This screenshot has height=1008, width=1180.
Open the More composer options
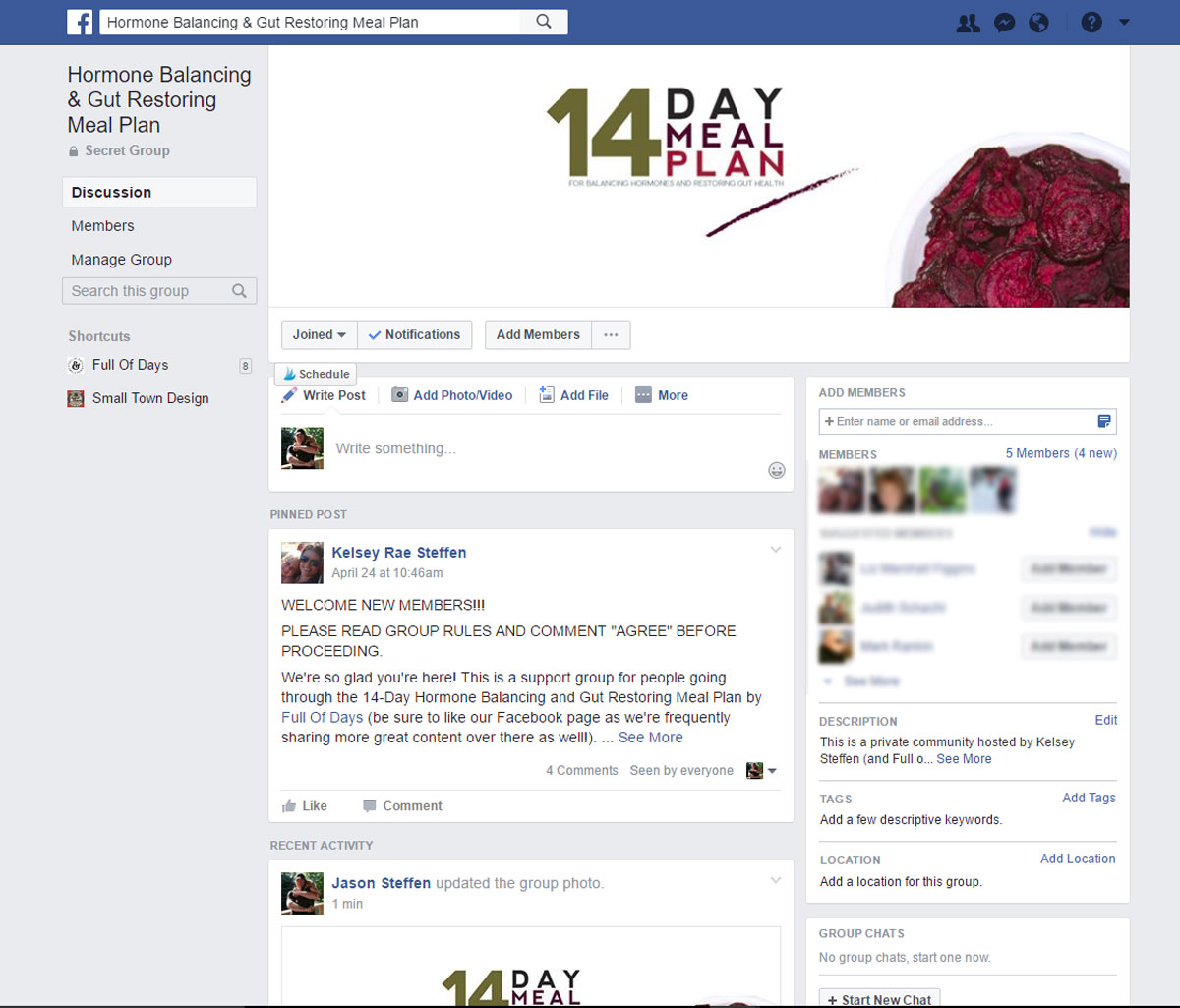[662, 395]
